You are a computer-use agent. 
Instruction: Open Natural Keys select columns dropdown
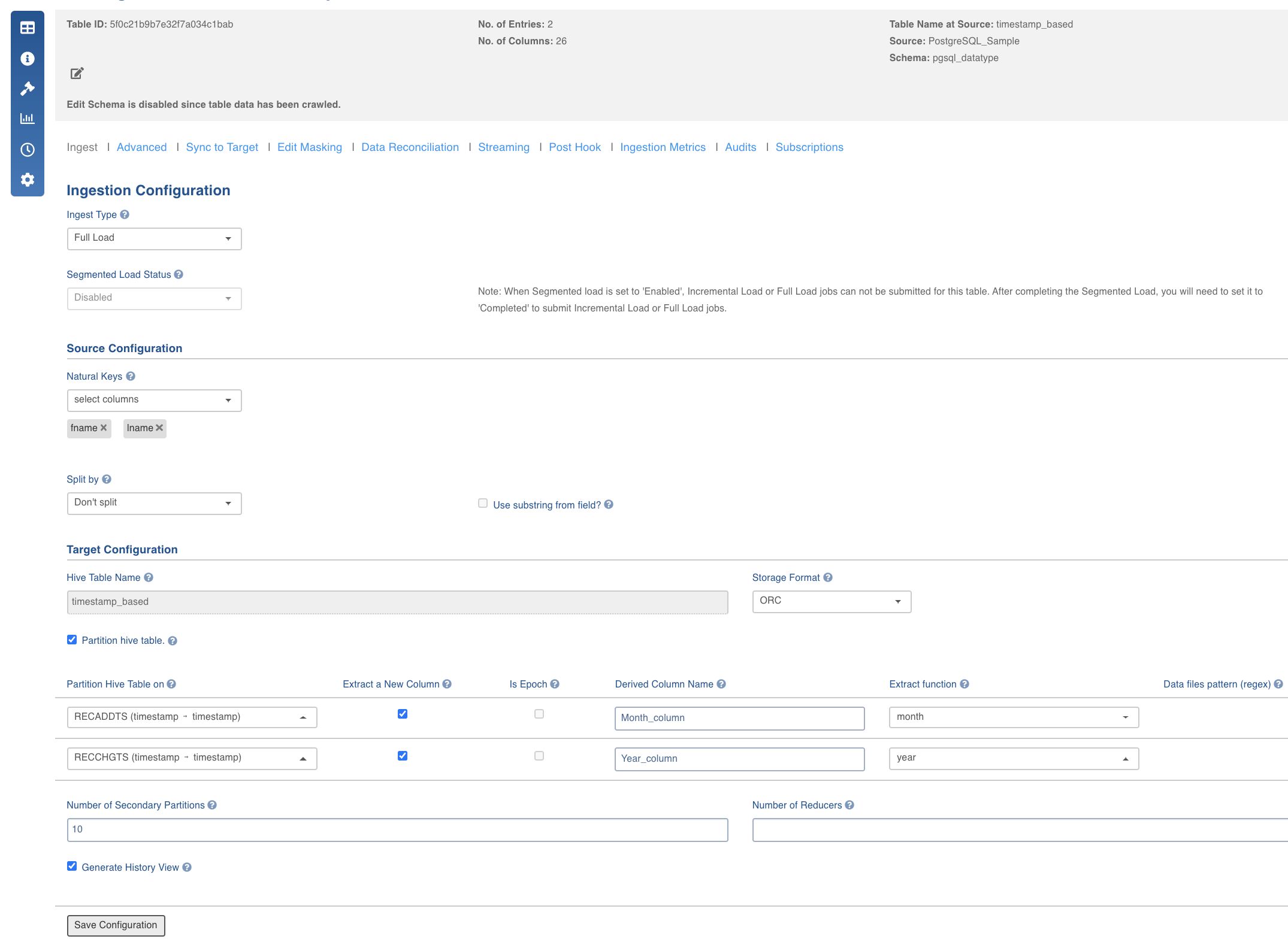[x=155, y=400]
